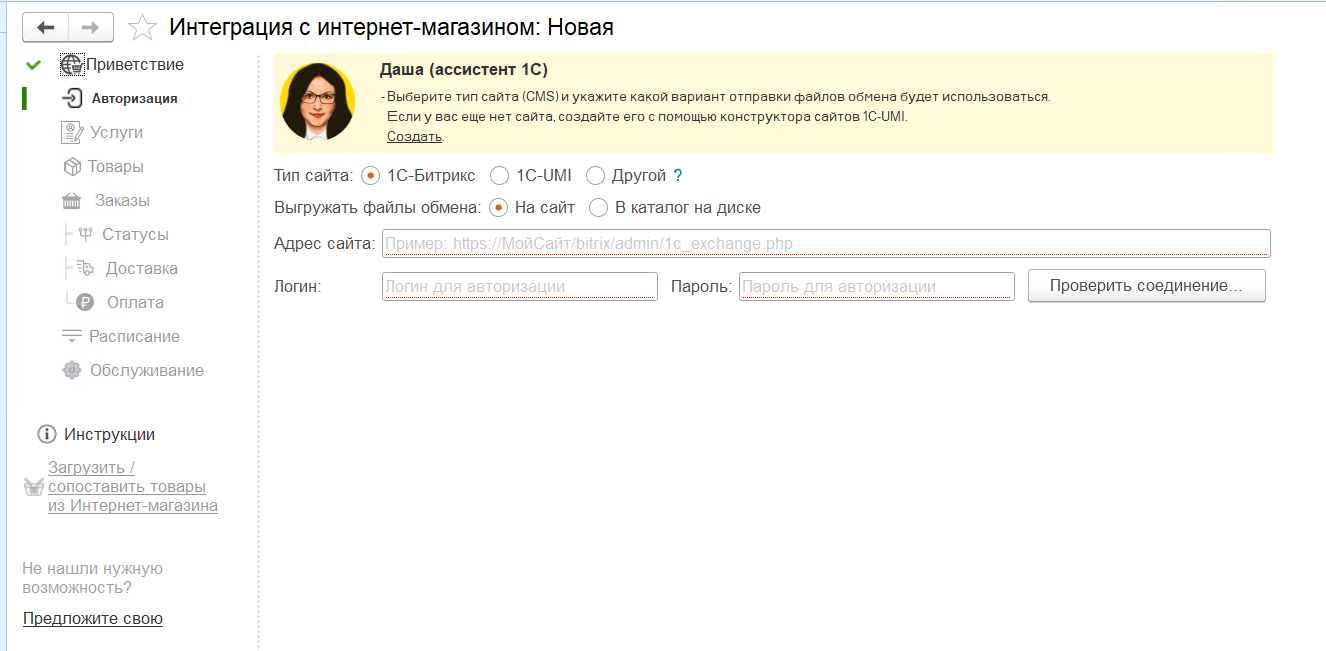Open the Статусы subsection
The width and height of the screenshot is (1326, 651).
[135, 234]
